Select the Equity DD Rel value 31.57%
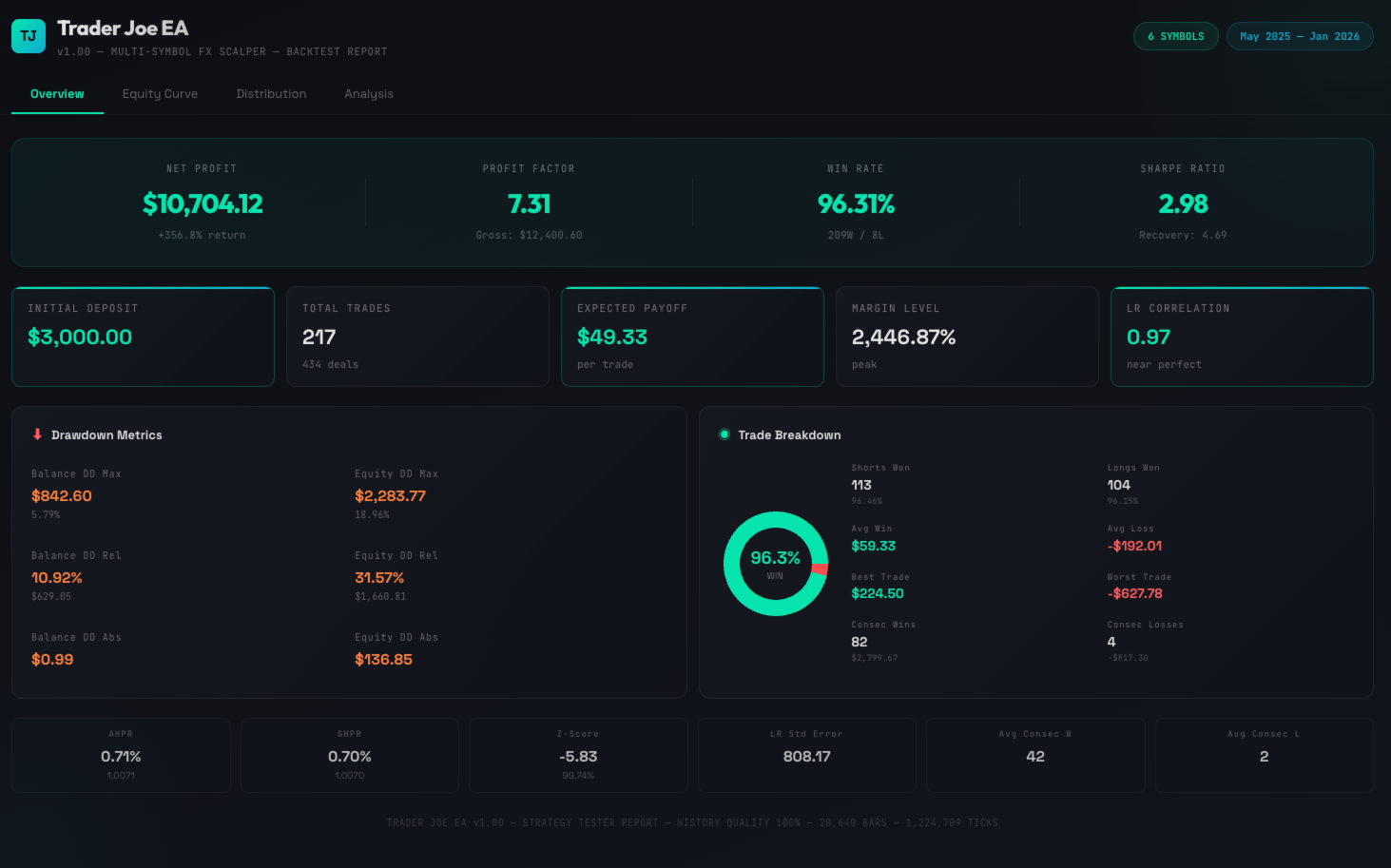Viewport: 1391px width, 868px height. tap(379, 577)
